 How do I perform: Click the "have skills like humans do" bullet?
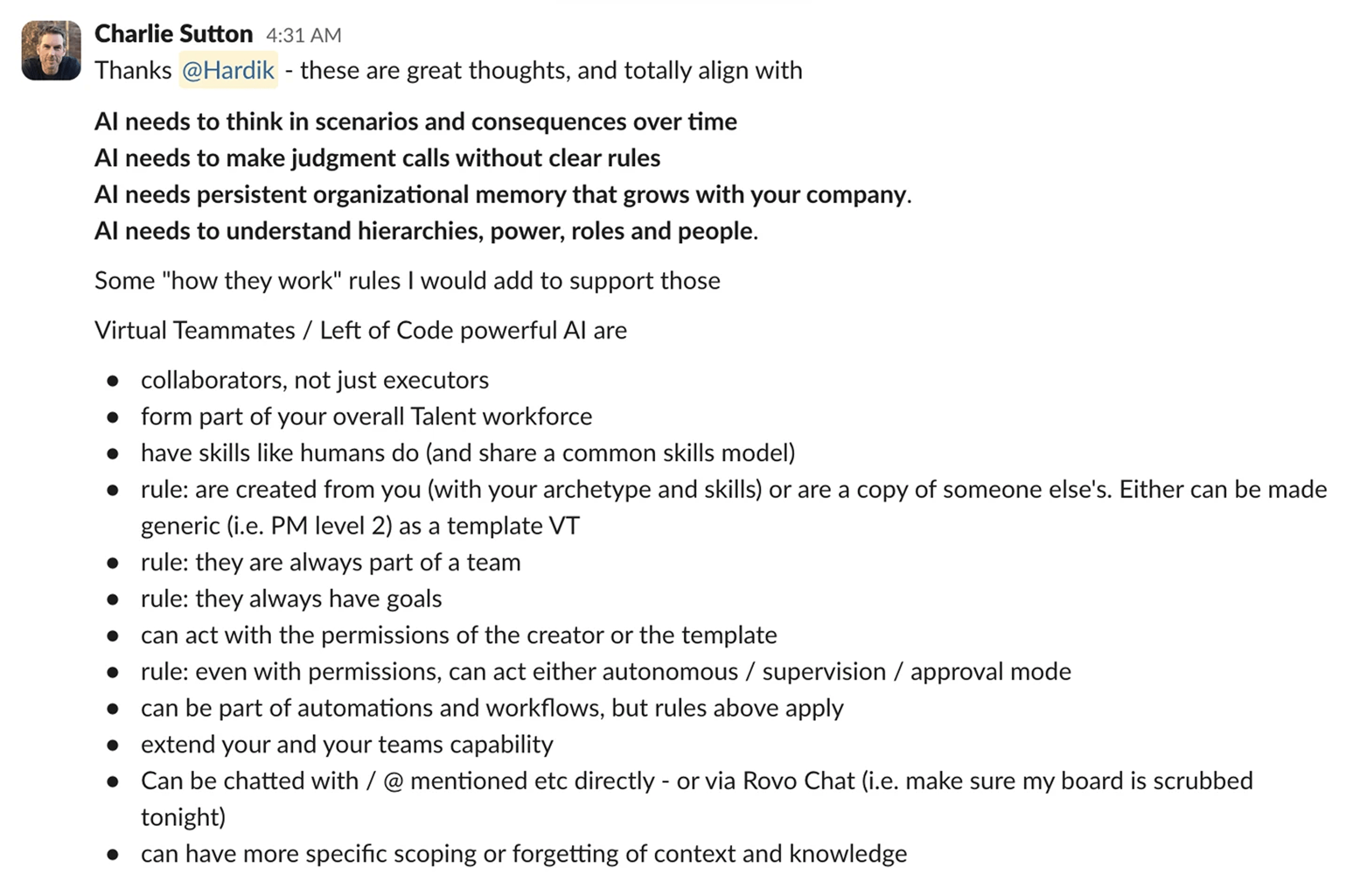click(x=467, y=453)
